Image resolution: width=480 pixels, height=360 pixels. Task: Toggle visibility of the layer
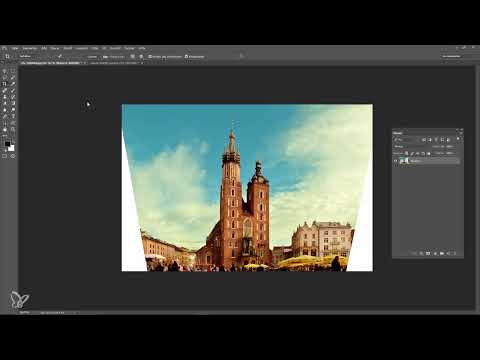point(395,161)
